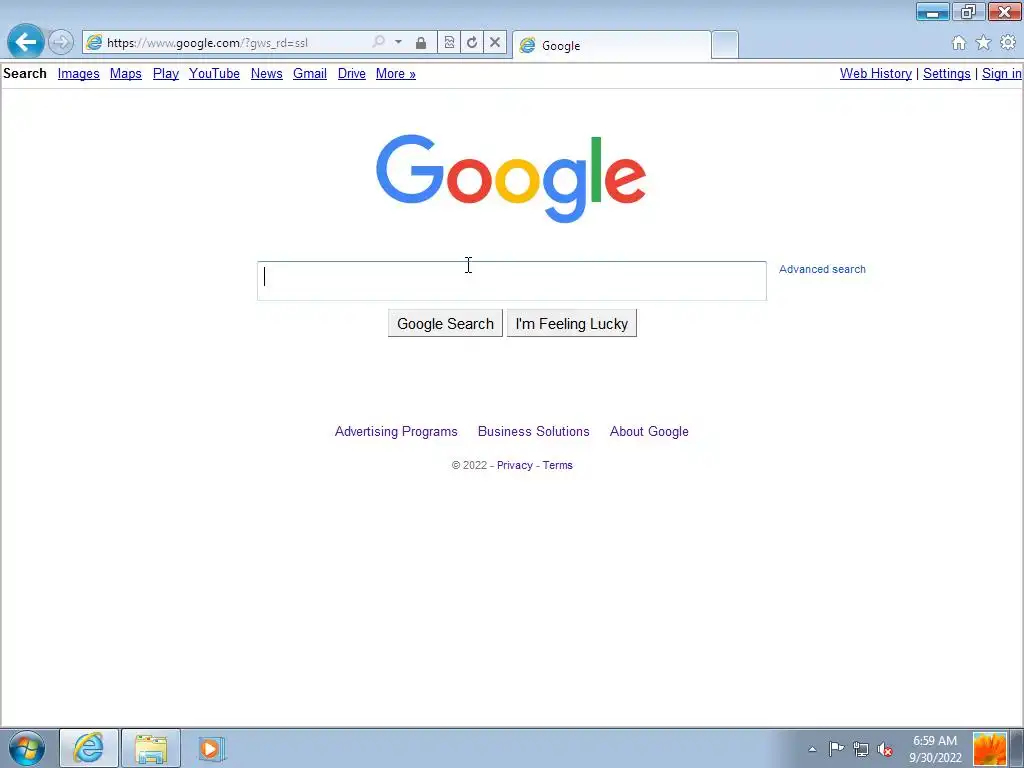The width and height of the screenshot is (1024, 768).
Task: Click the magnifier search icon in address bar
Action: pyautogui.click(x=378, y=42)
